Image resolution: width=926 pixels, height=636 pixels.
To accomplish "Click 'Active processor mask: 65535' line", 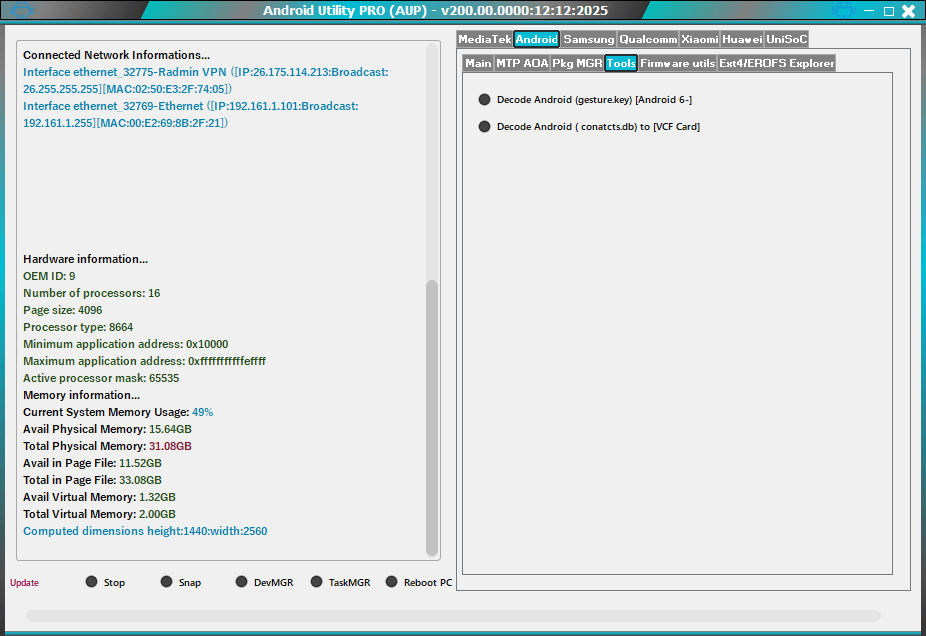I will [x=101, y=378].
